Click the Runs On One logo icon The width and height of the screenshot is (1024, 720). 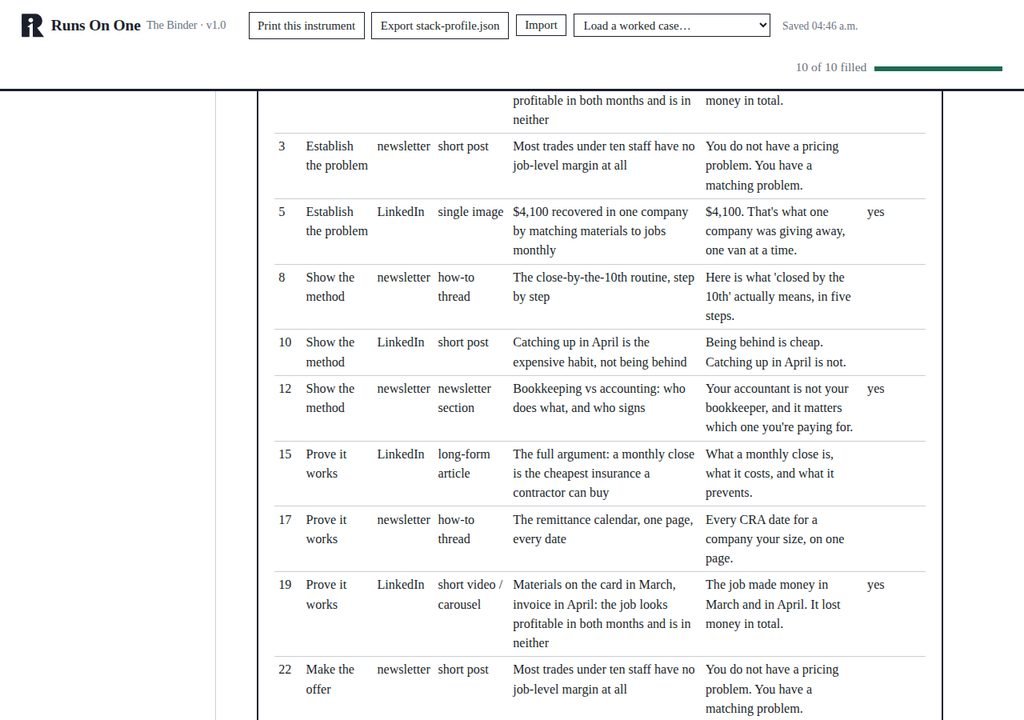click(x=32, y=25)
